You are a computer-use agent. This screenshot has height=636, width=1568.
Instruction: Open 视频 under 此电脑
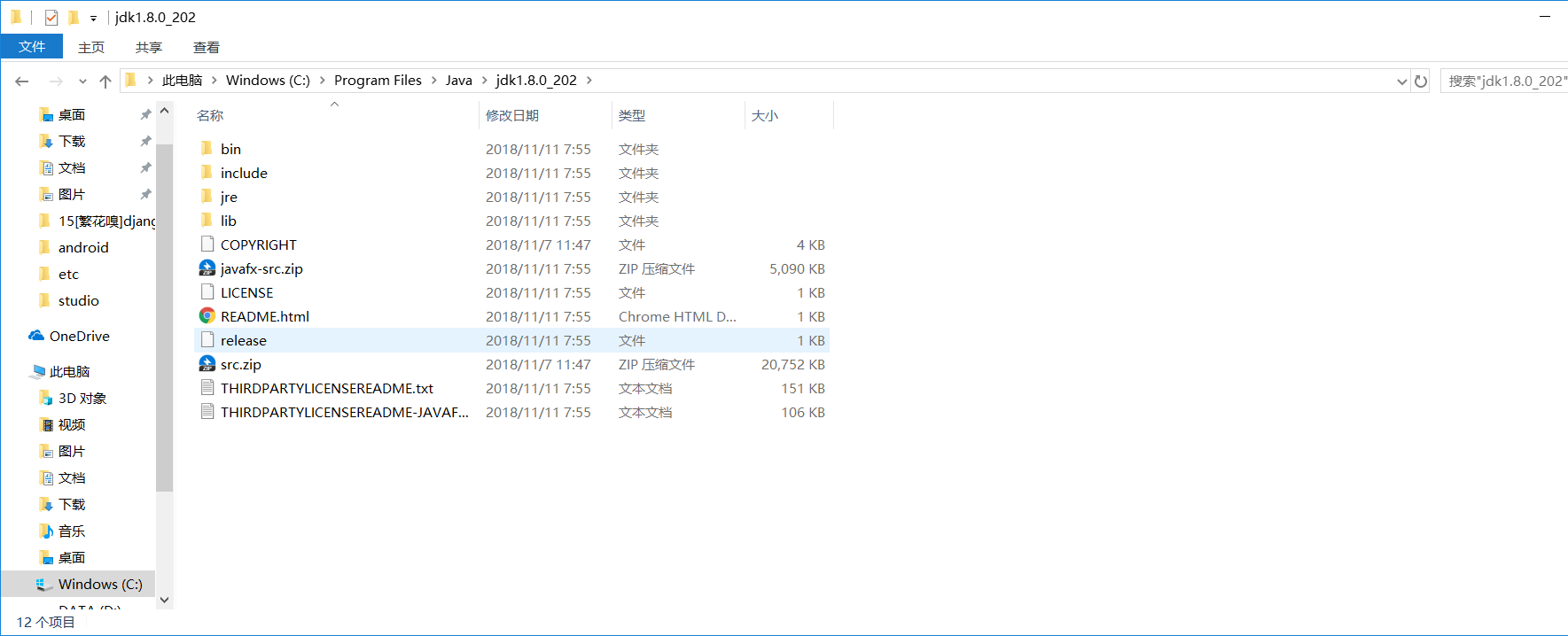[x=72, y=425]
